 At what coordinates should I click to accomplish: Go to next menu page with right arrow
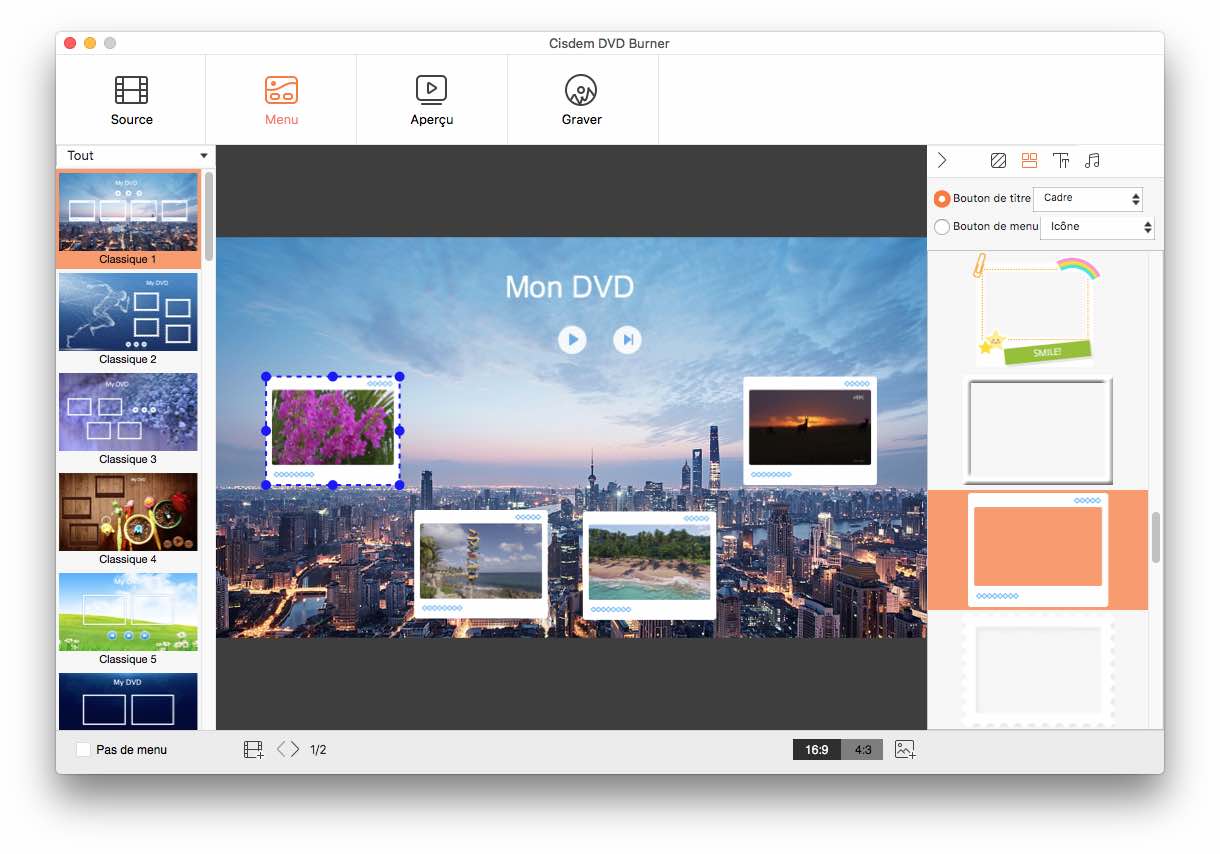click(x=295, y=748)
